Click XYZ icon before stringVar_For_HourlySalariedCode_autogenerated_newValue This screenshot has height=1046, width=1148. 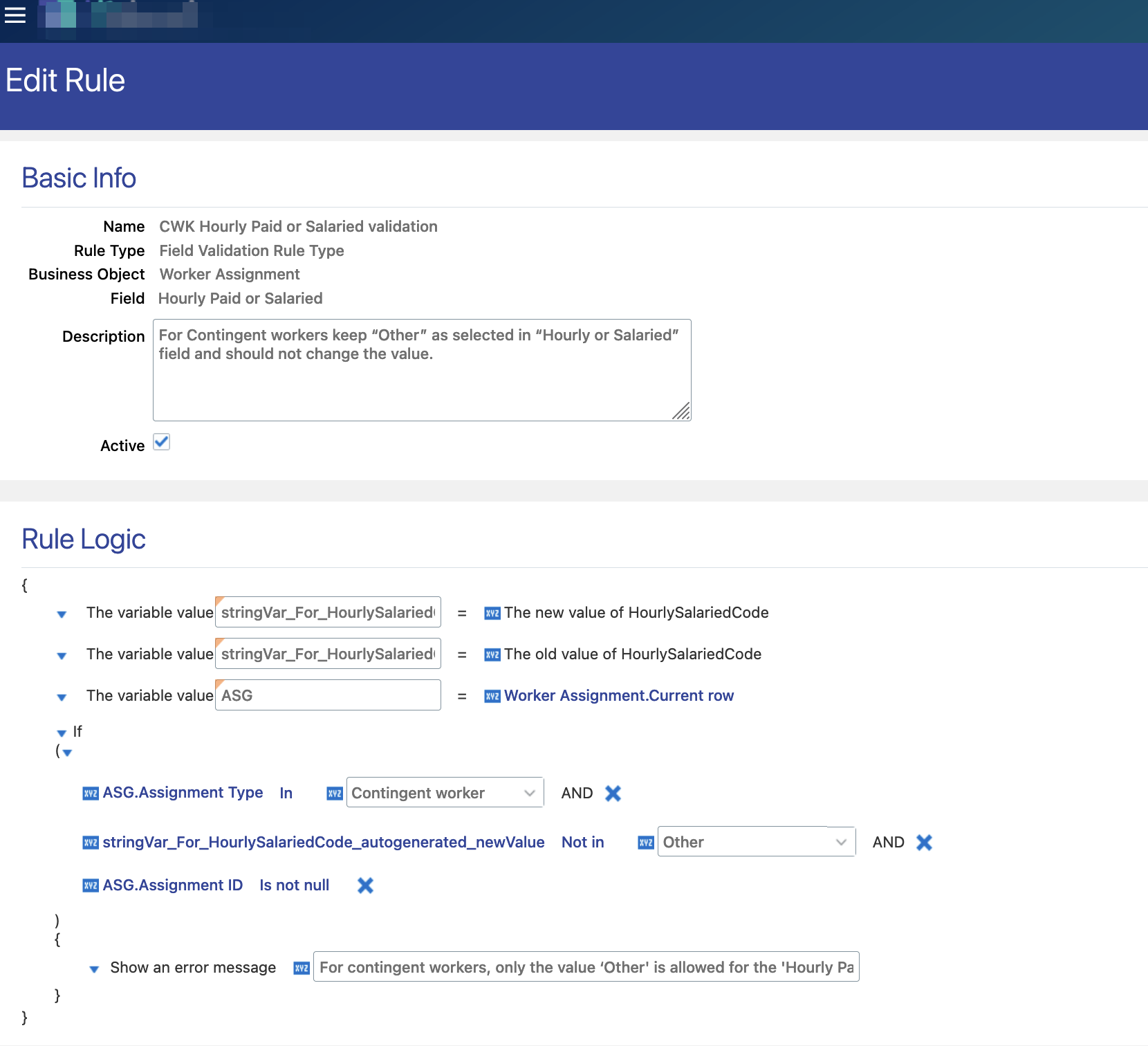point(91,843)
